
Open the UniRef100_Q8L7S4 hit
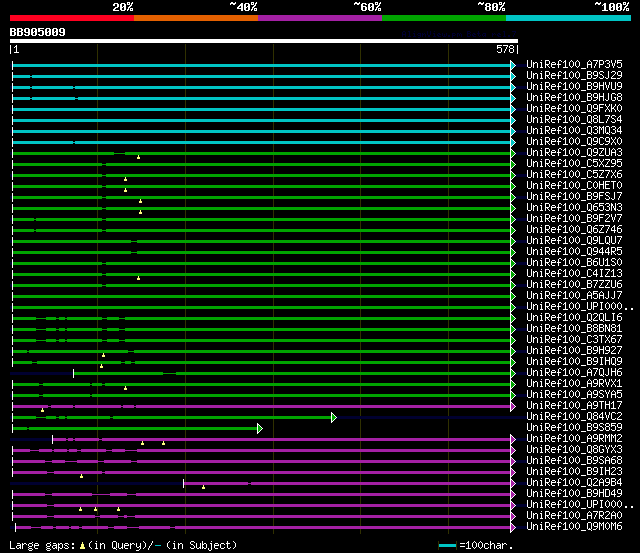point(574,120)
